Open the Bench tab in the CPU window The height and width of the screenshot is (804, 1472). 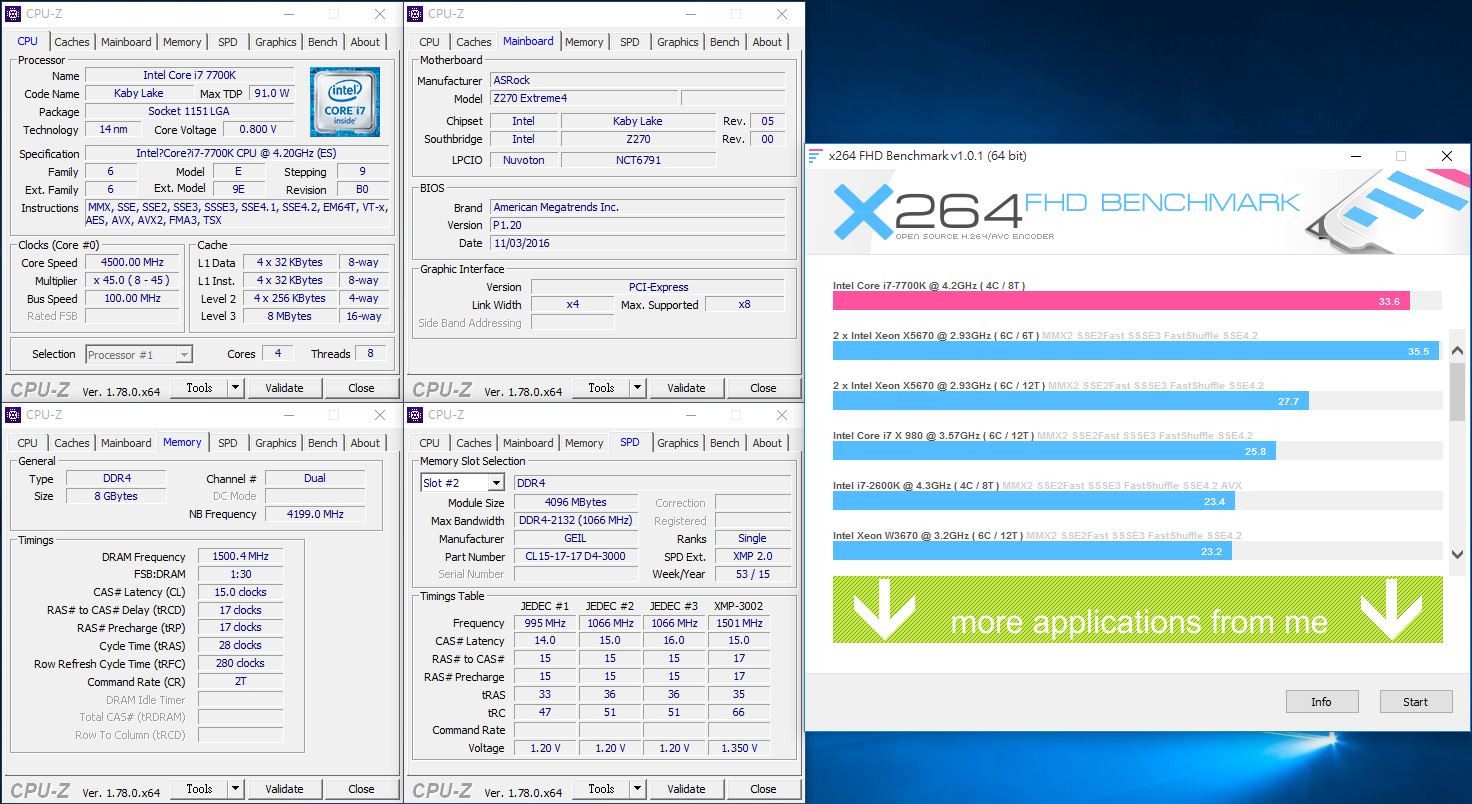point(323,42)
